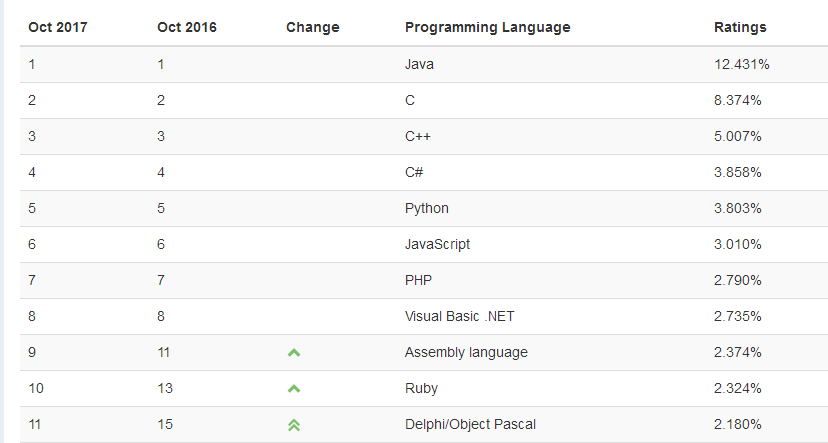Select the Visual Basic .NET entry
Image resolution: width=828 pixels, height=443 pixels.
(x=459, y=316)
